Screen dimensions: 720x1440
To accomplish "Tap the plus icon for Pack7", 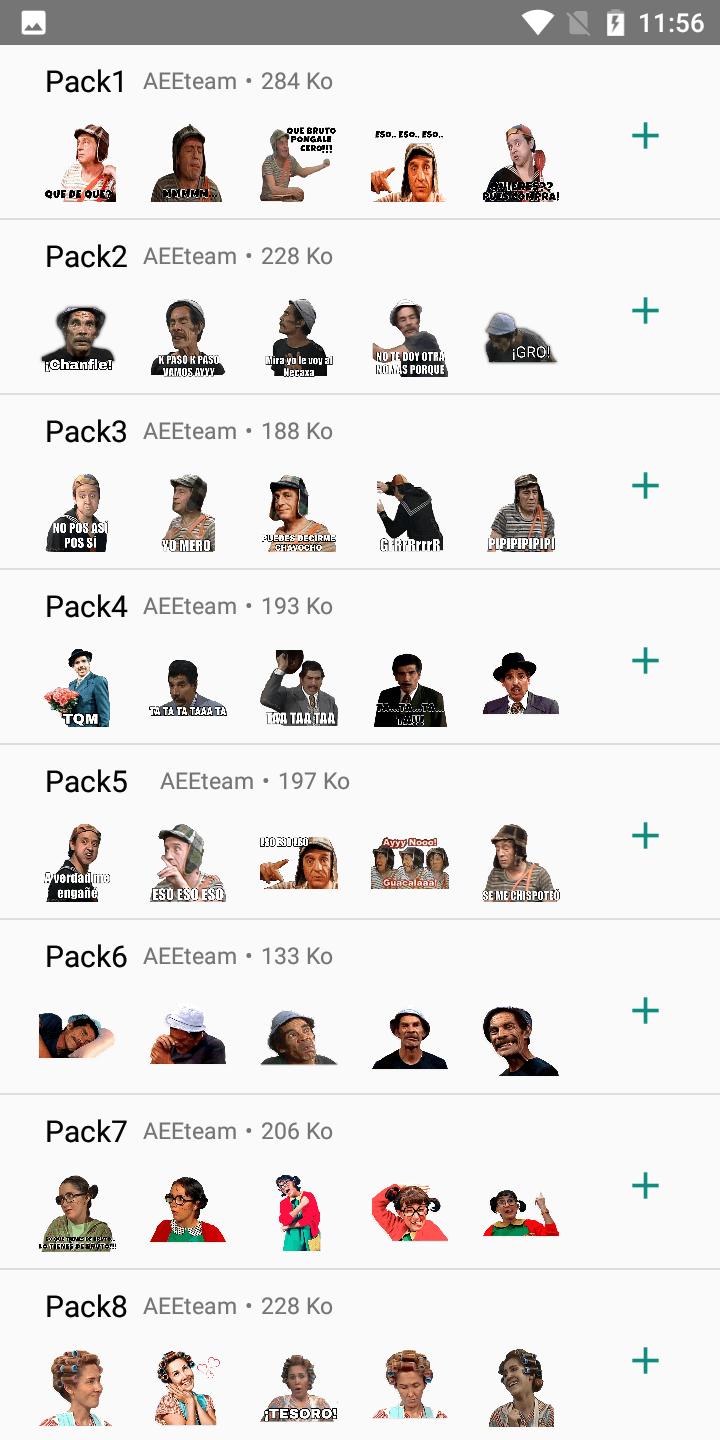I will 645,1186.
